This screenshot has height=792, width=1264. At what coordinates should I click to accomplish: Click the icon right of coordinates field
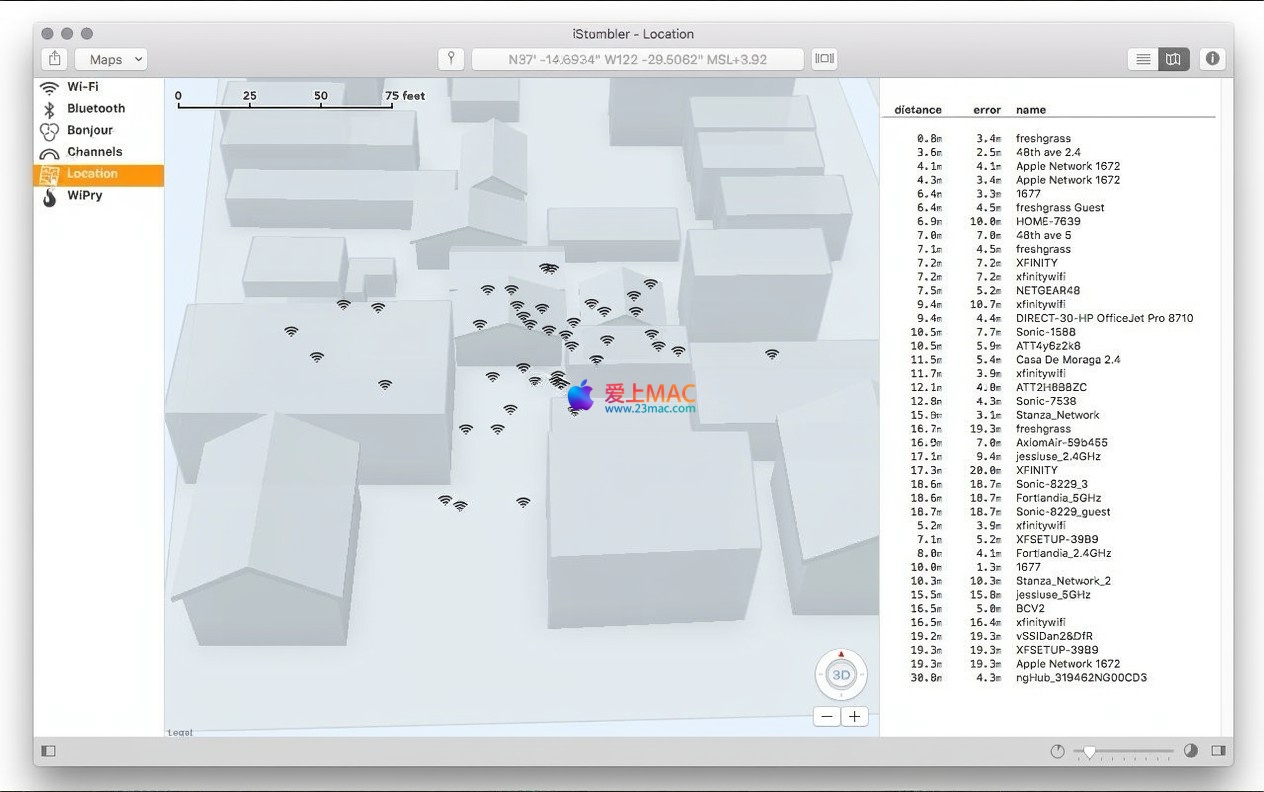(x=824, y=59)
